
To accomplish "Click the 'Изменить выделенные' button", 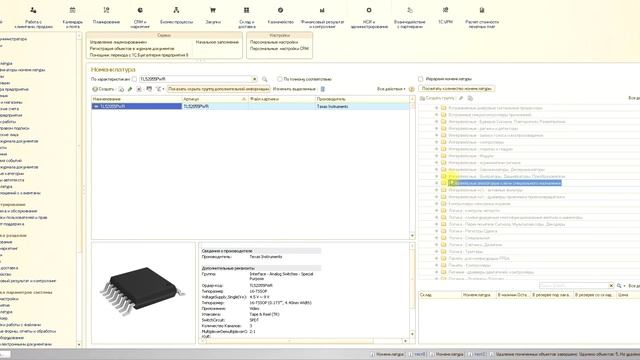I will 294,89.
